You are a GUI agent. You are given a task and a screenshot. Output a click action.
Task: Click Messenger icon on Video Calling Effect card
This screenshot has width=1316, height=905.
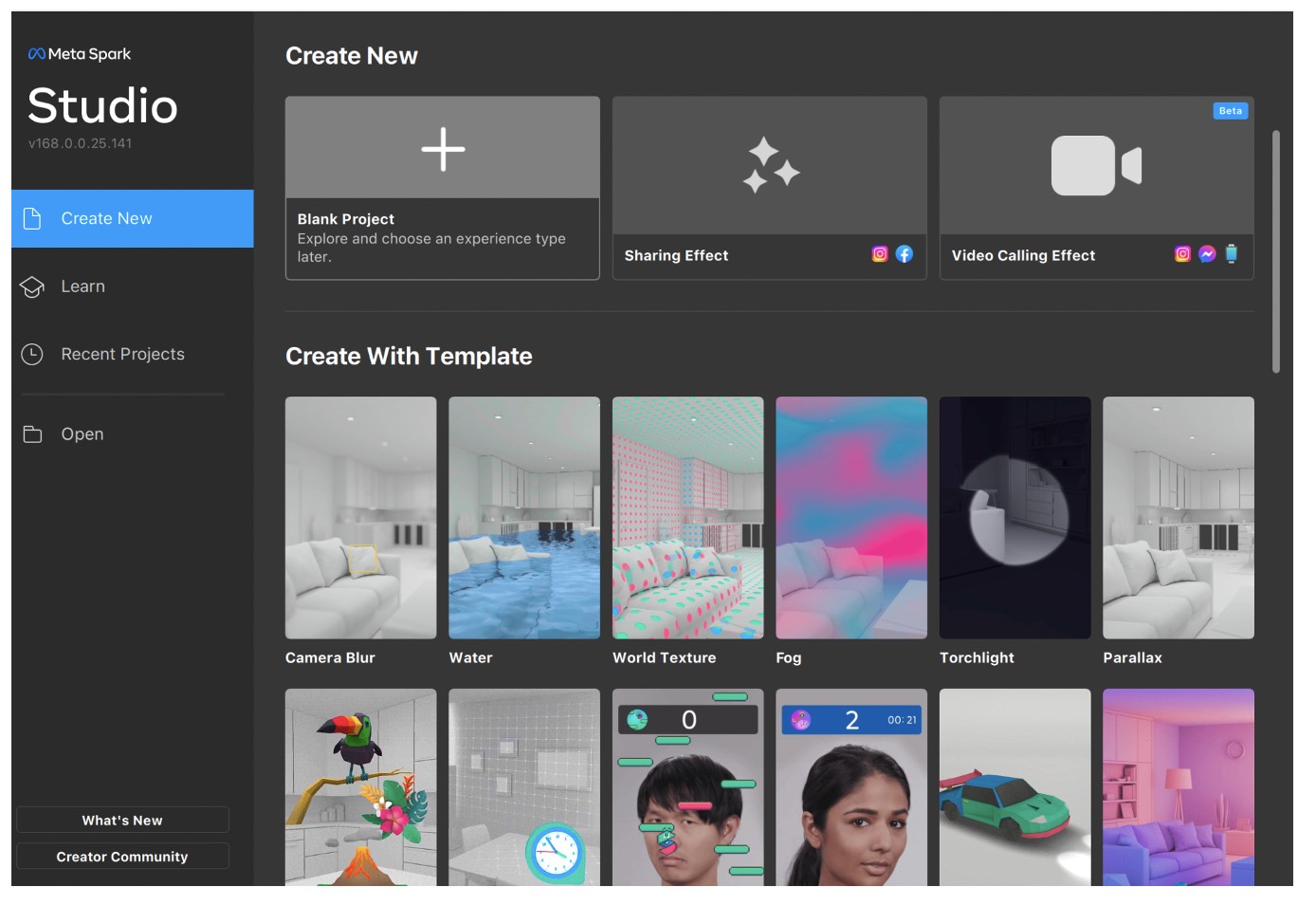coord(1207,254)
